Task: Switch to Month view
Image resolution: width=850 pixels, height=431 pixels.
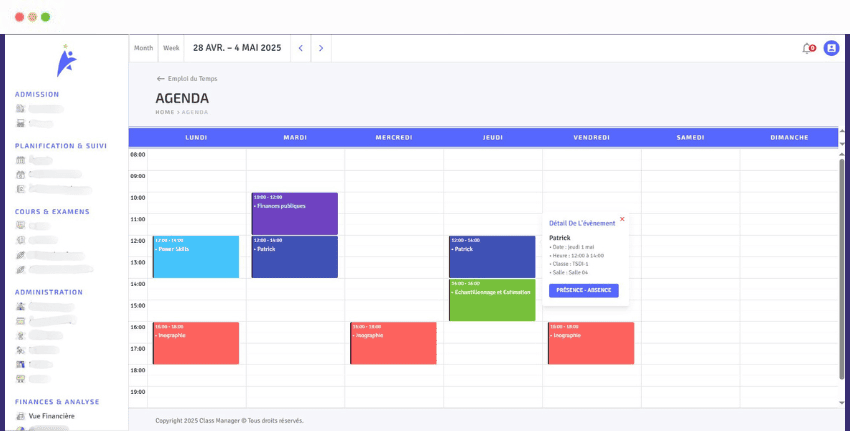Action: [x=144, y=48]
